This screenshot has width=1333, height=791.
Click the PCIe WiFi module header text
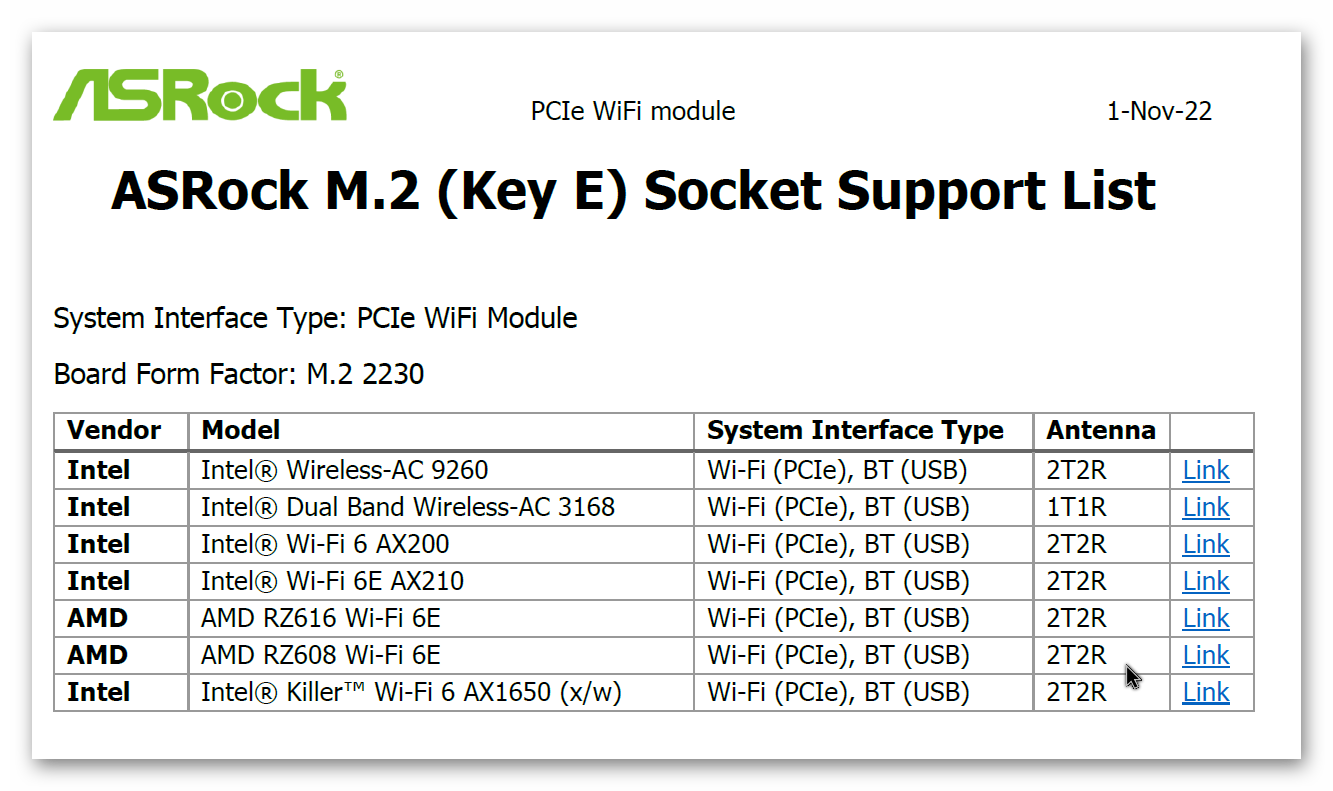pyautogui.click(x=633, y=111)
